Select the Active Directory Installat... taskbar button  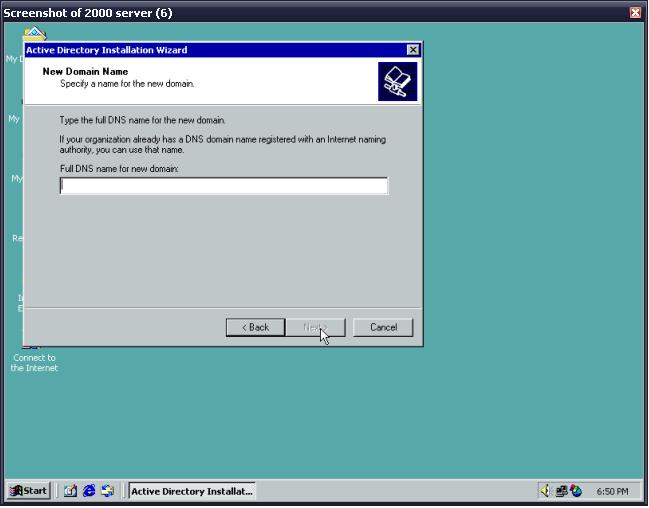coord(192,491)
